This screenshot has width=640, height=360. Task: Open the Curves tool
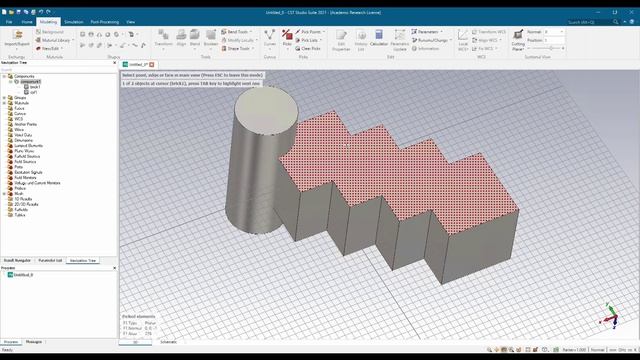point(270,39)
